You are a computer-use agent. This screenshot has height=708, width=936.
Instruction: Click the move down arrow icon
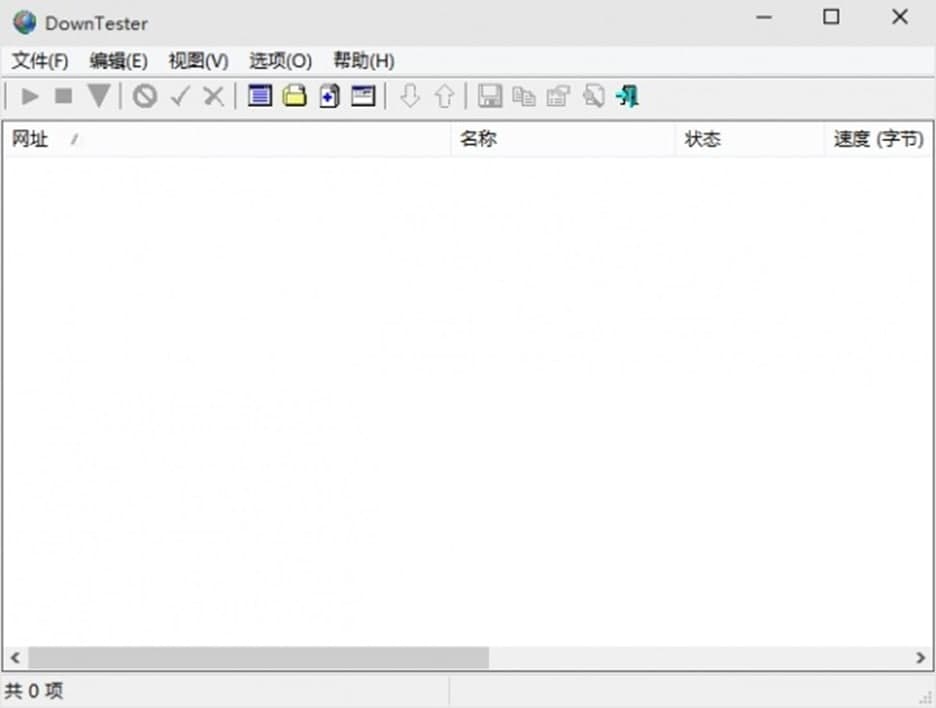click(x=410, y=96)
